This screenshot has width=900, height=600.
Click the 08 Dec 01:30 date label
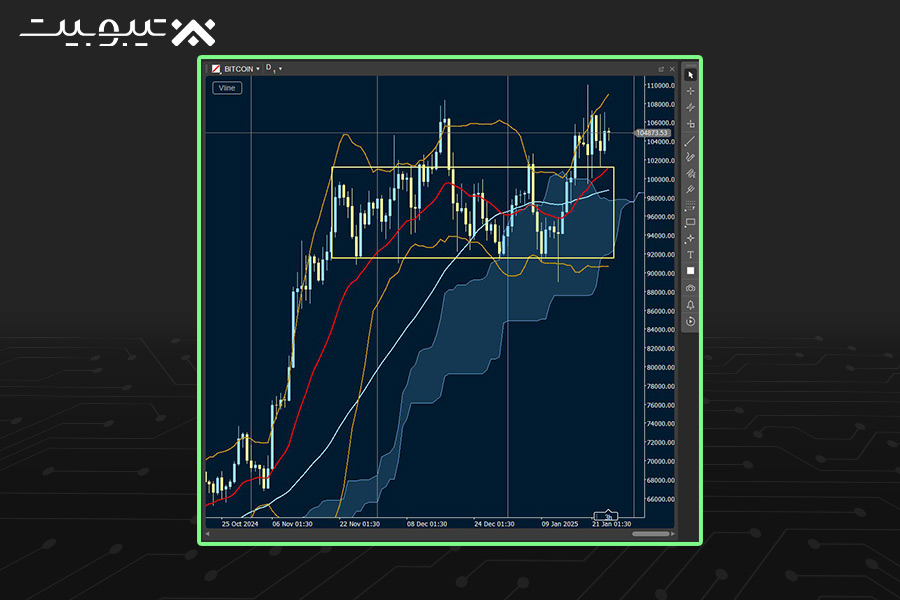(x=427, y=524)
